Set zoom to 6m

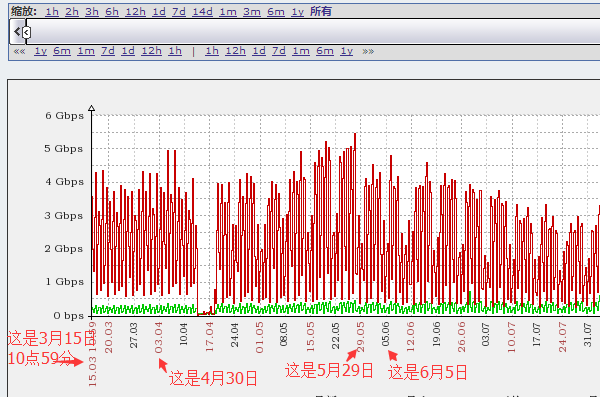(x=276, y=12)
